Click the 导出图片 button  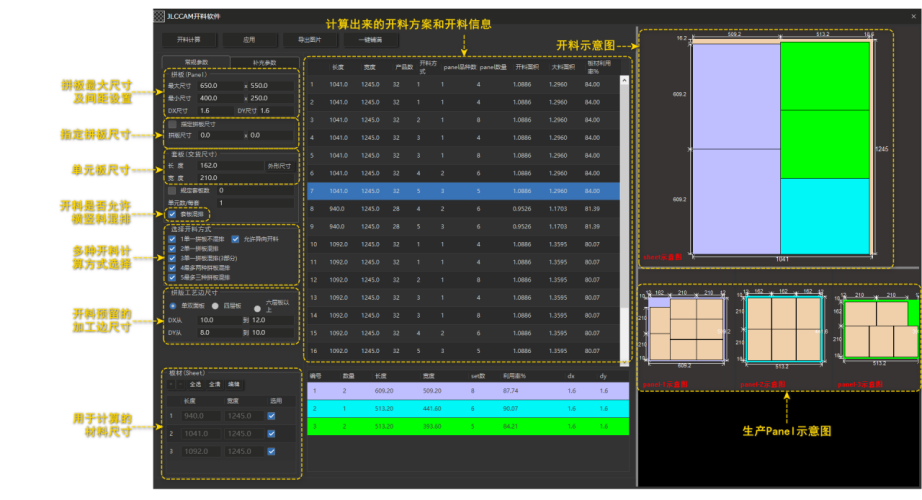[309, 40]
